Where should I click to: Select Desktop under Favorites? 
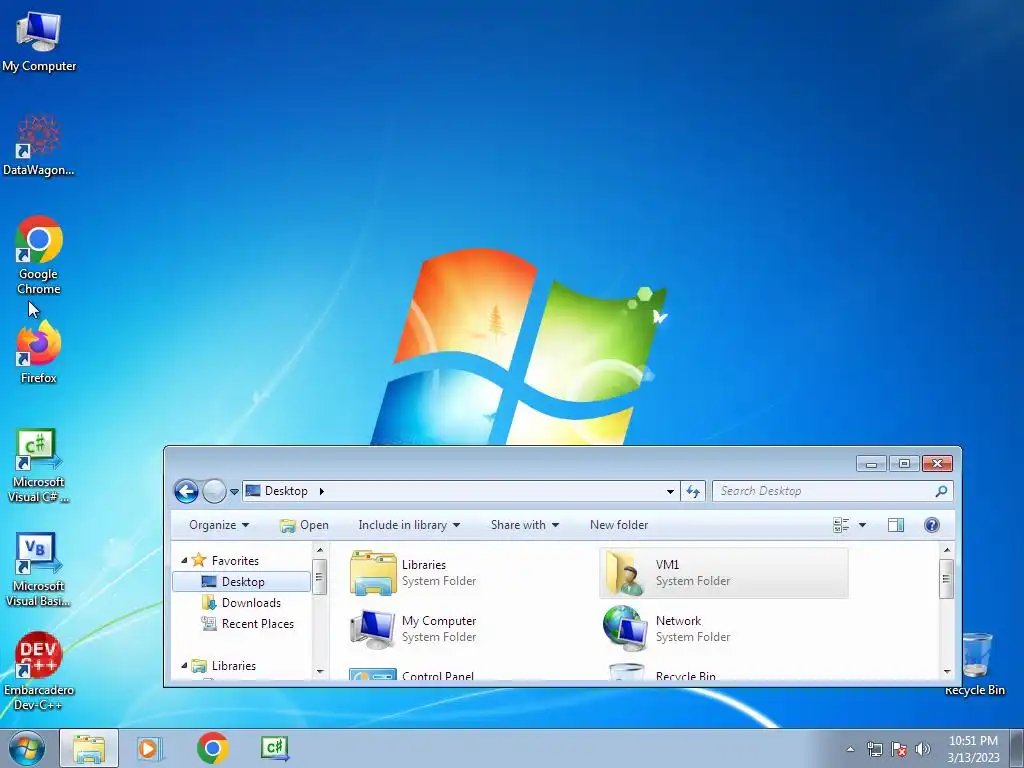click(x=242, y=581)
